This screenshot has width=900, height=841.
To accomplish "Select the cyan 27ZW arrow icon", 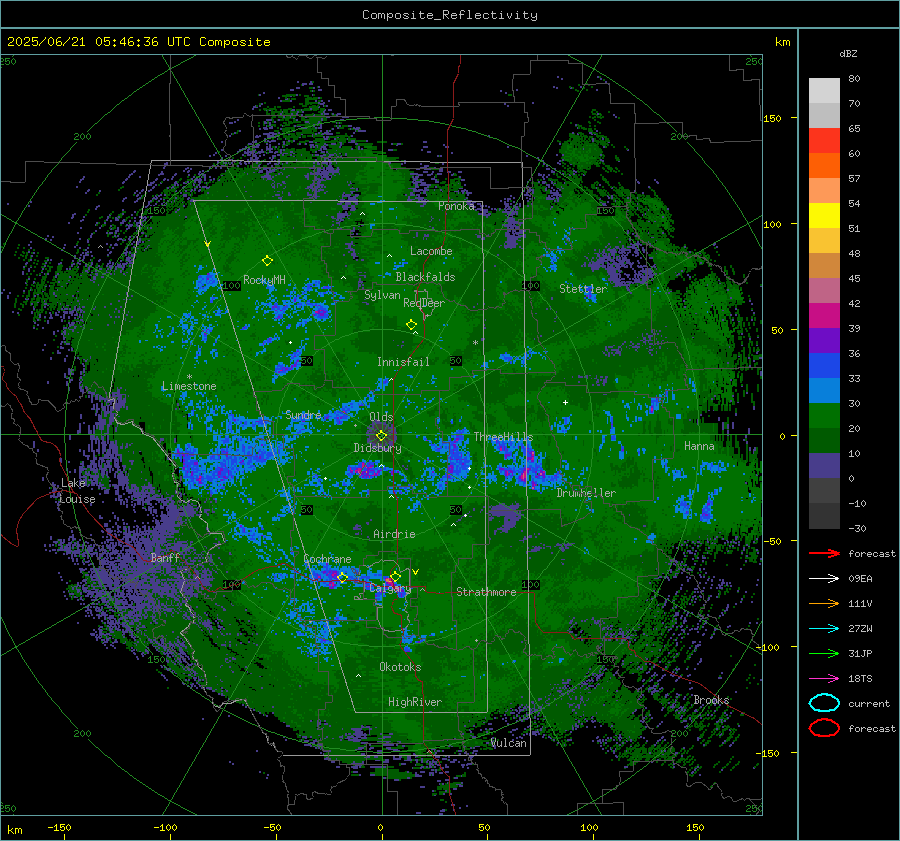I will pyautogui.click(x=824, y=629).
